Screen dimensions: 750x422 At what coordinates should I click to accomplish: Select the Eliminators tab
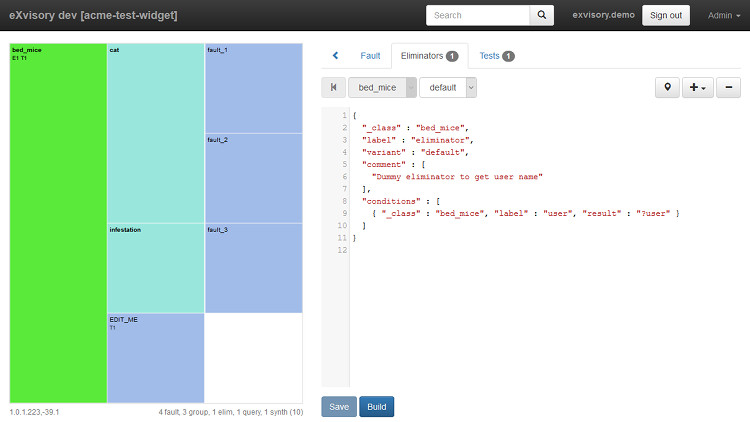point(428,56)
